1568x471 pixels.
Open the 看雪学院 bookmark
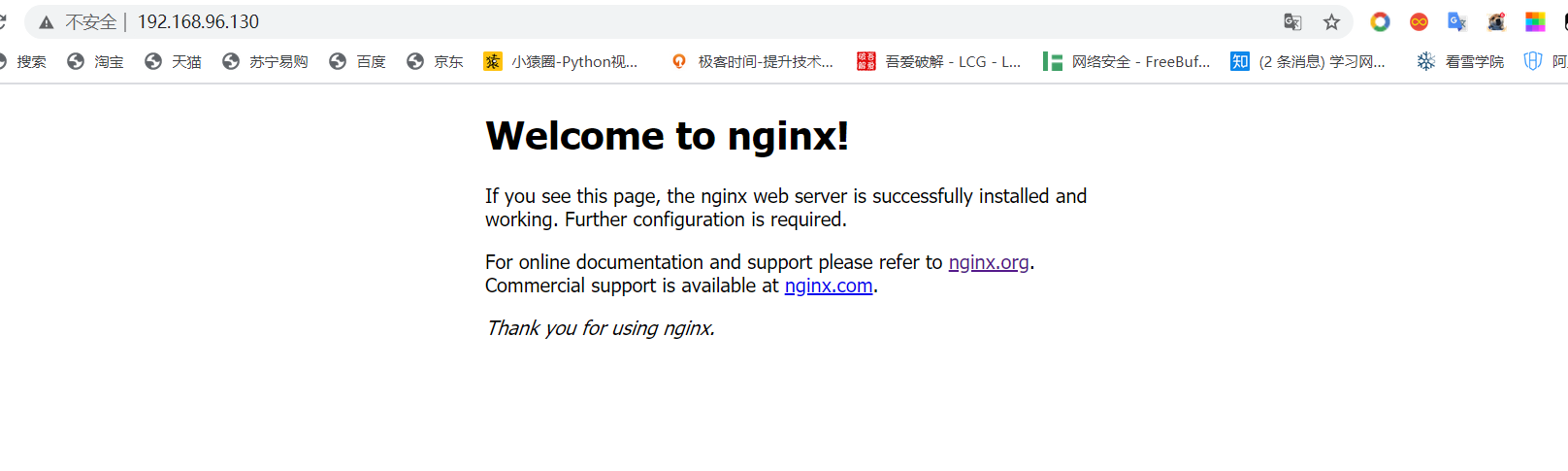pyautogui.click(x=1460, y=61)
